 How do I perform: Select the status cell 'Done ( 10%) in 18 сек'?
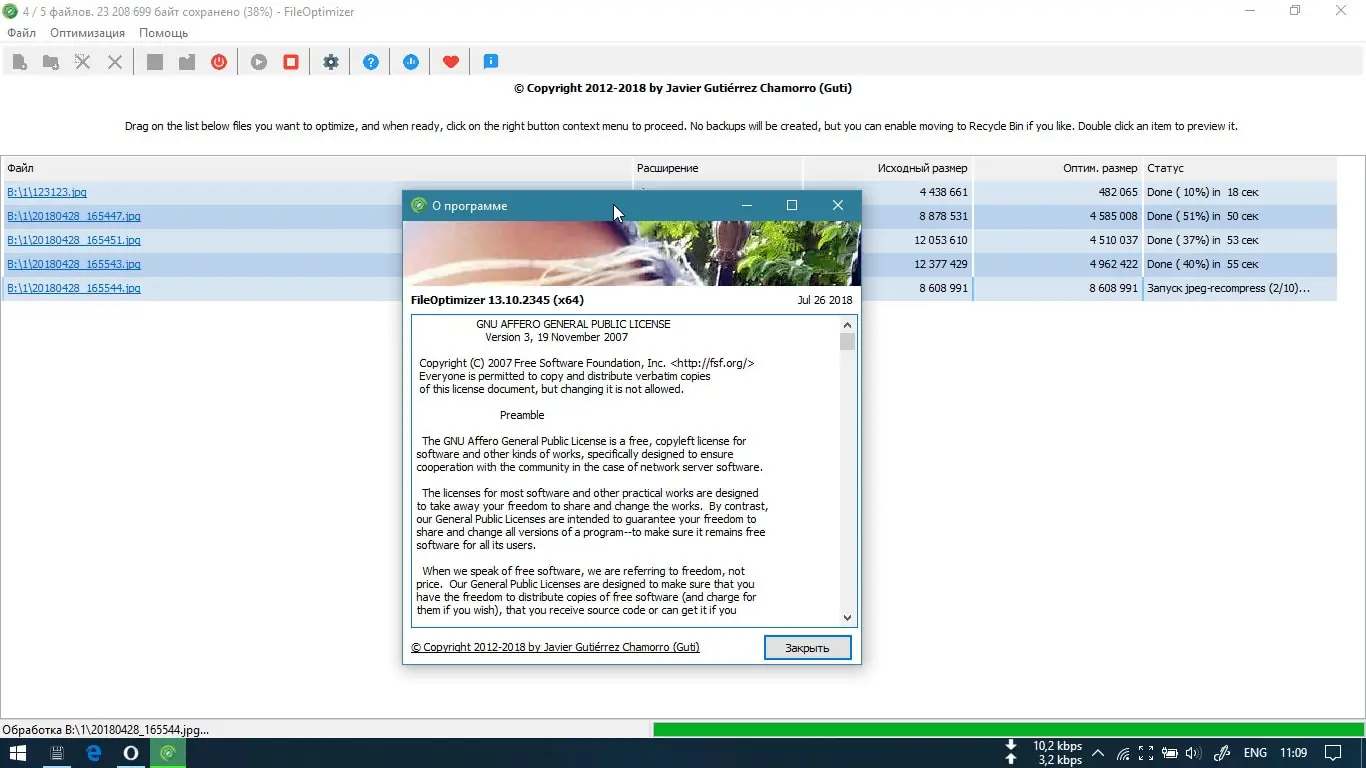point(1240,192)
